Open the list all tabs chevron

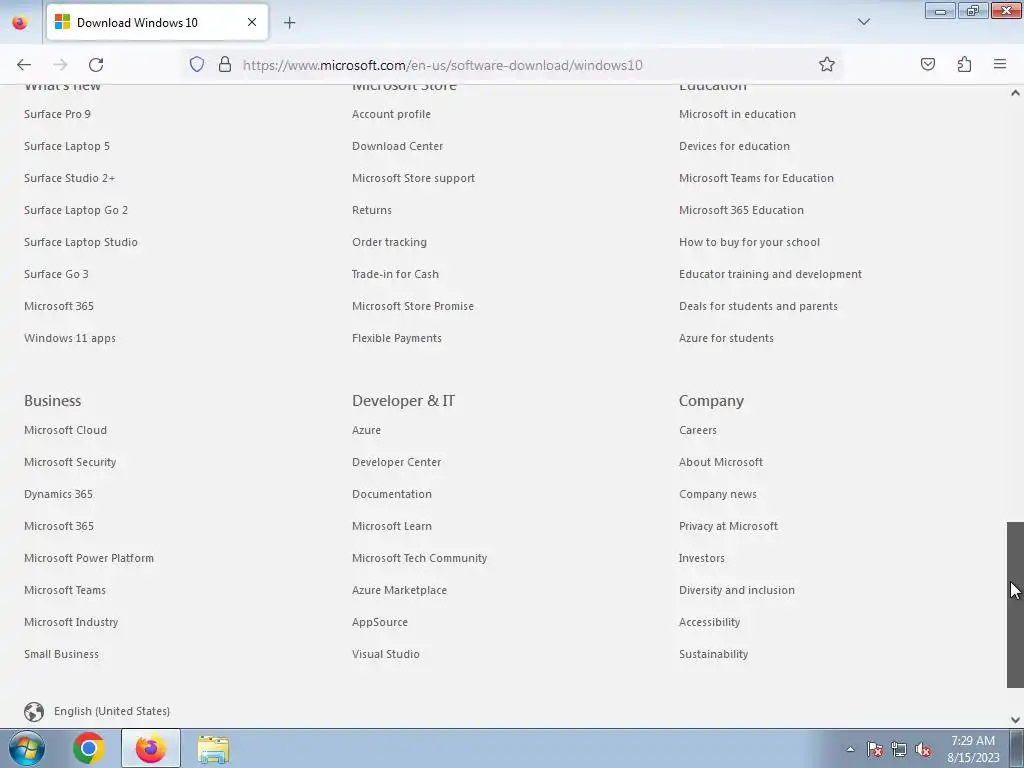(863, 22)
